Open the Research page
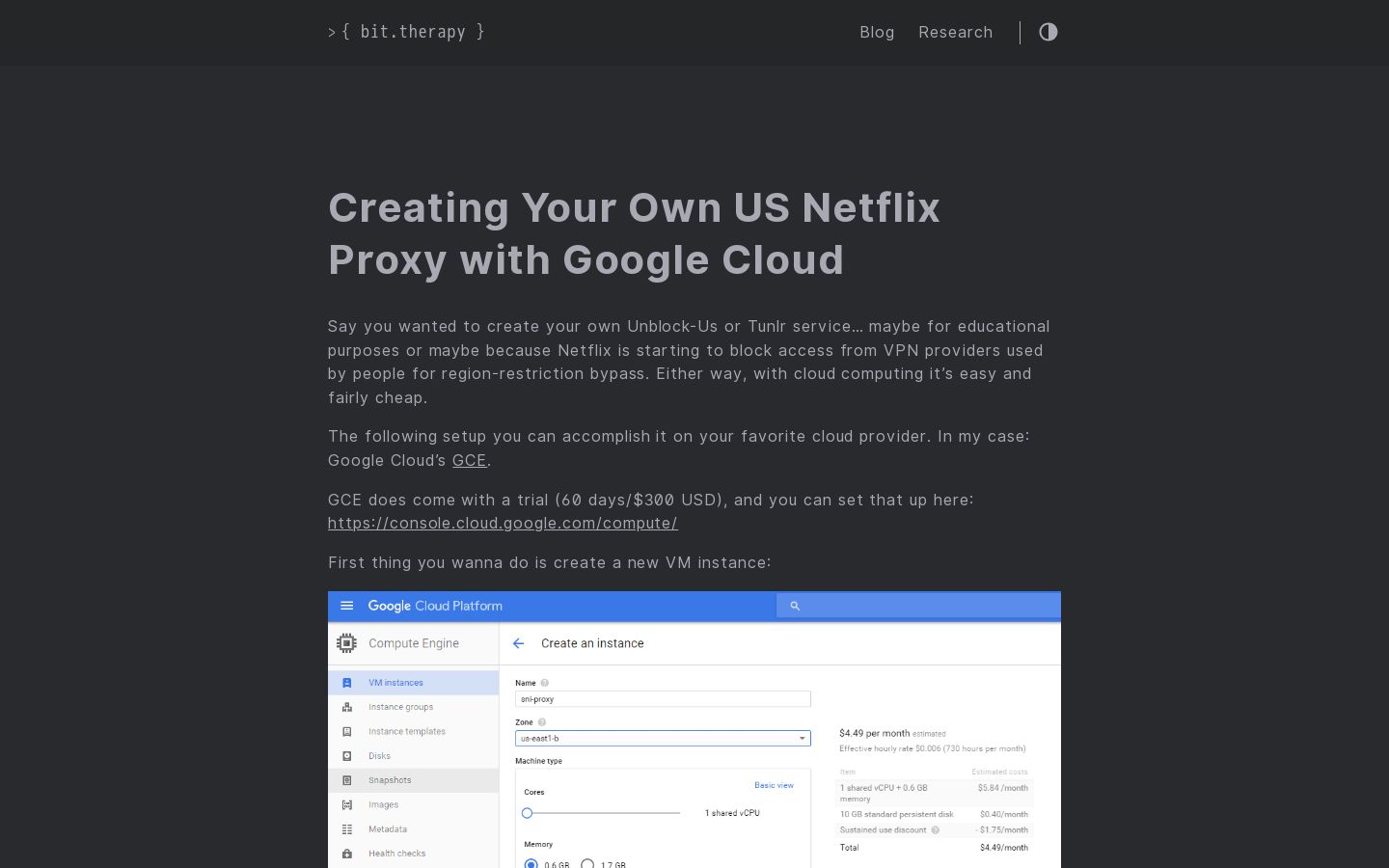Screen dimensions: 1389x868 point(955,32)
